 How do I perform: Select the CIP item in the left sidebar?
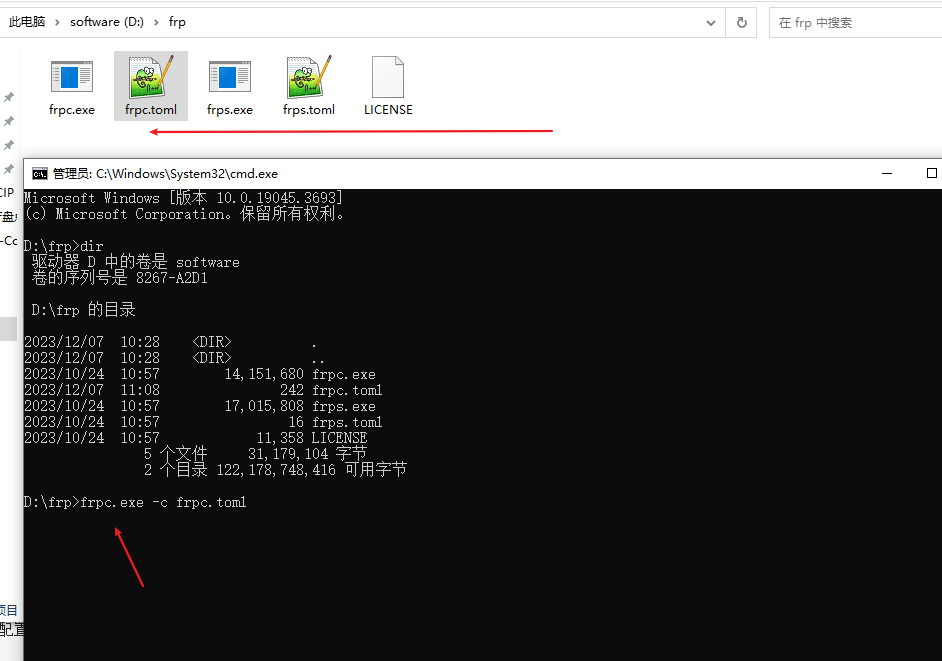pyautogui.click(x=7, y=192)
